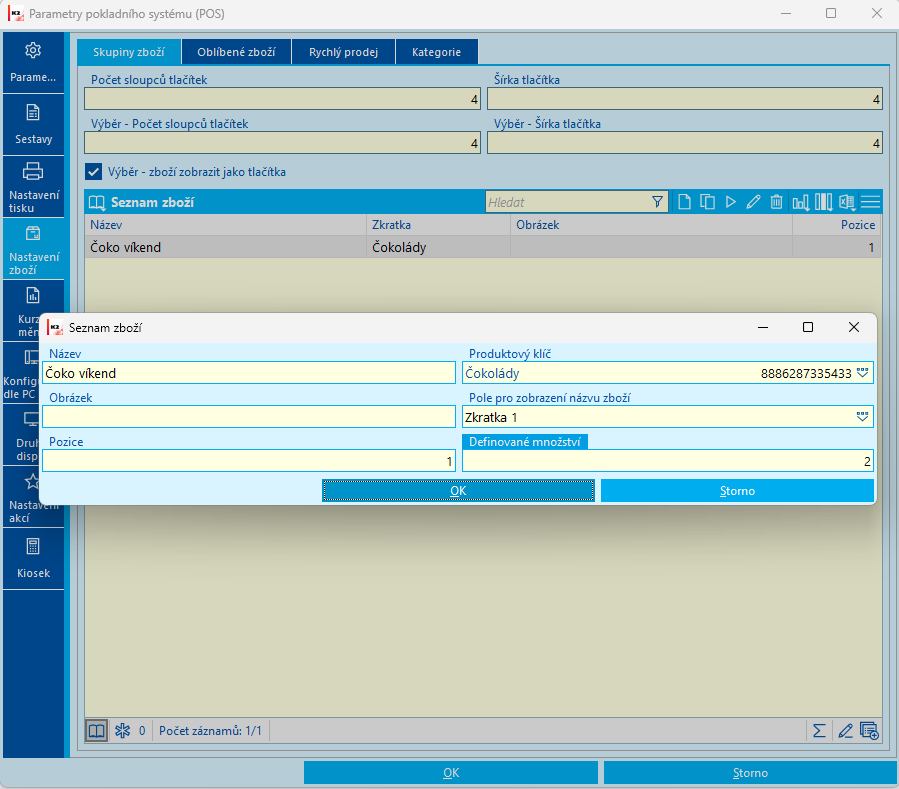Click the columns setup toolbar icon

(823, 202)
